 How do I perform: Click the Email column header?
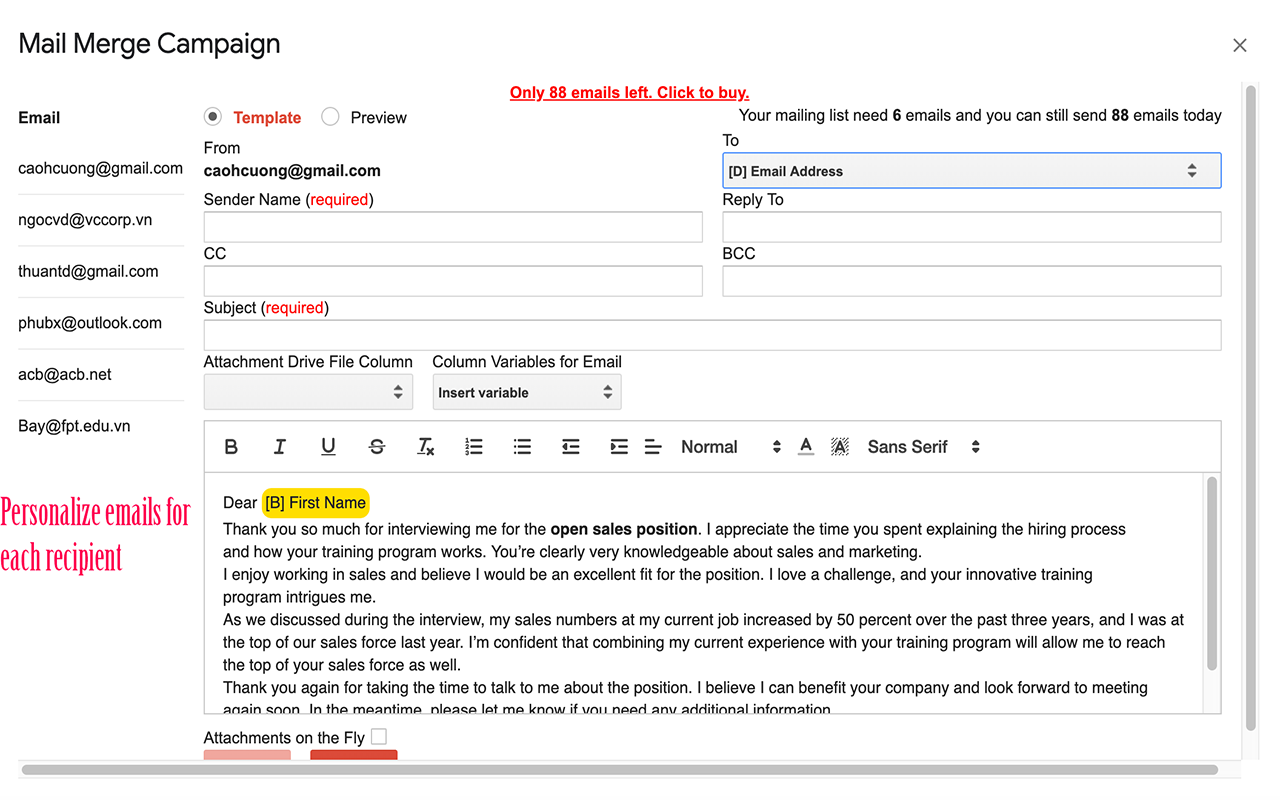click(39, 117)
